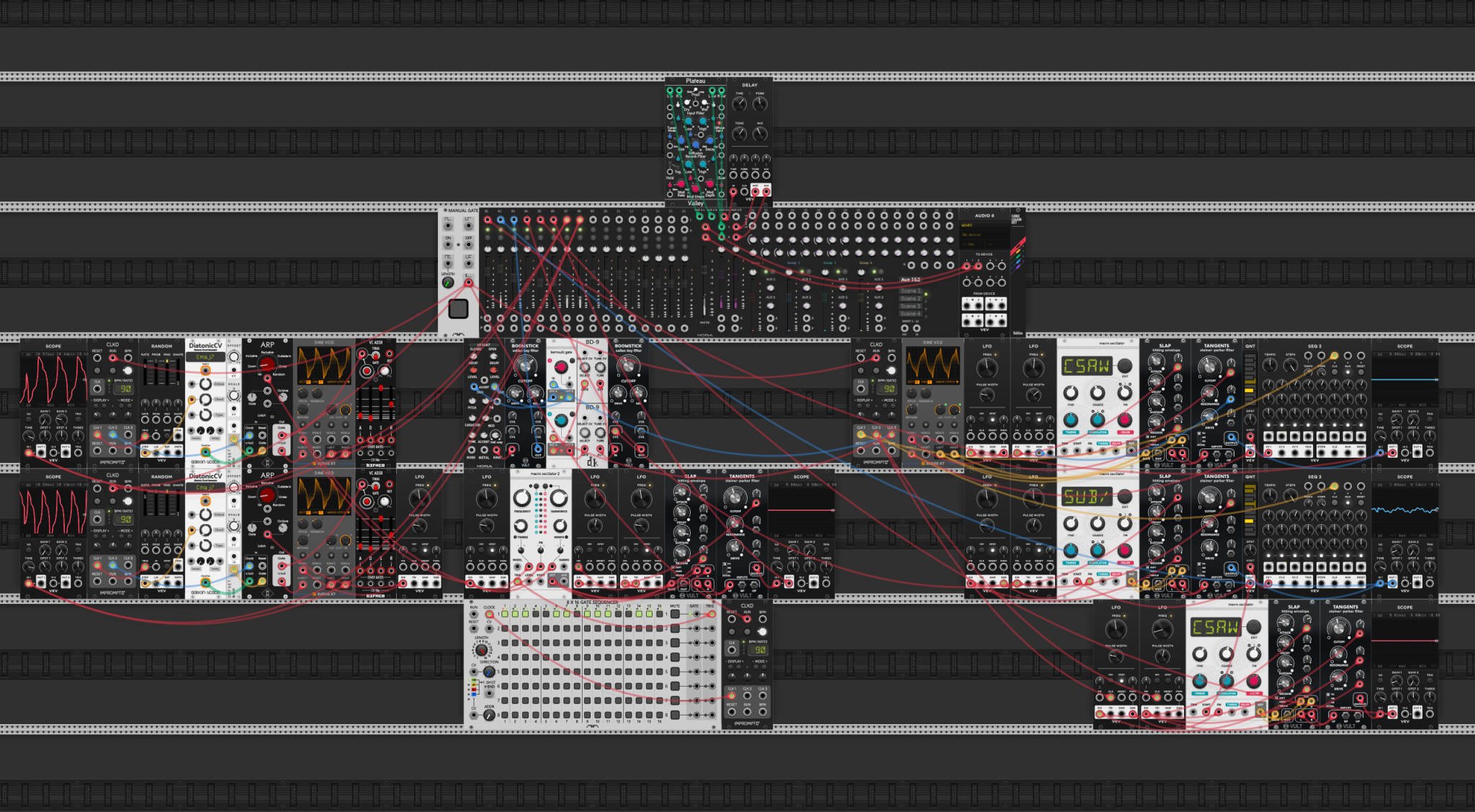The image size is (1475, 812).
Task: Click the Gate Sequencer DIRECTION knob
Action: tap(489, 672)
